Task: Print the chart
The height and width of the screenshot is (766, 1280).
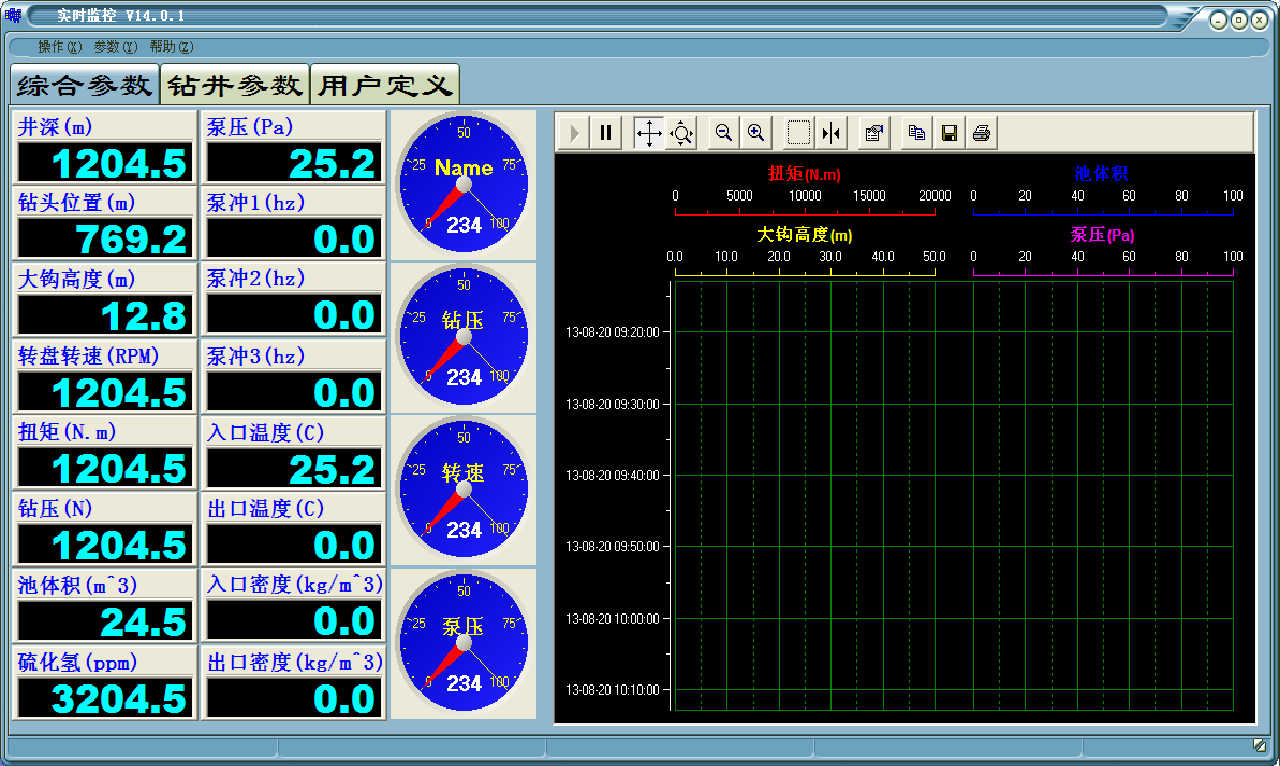Action: pos(981,133)
